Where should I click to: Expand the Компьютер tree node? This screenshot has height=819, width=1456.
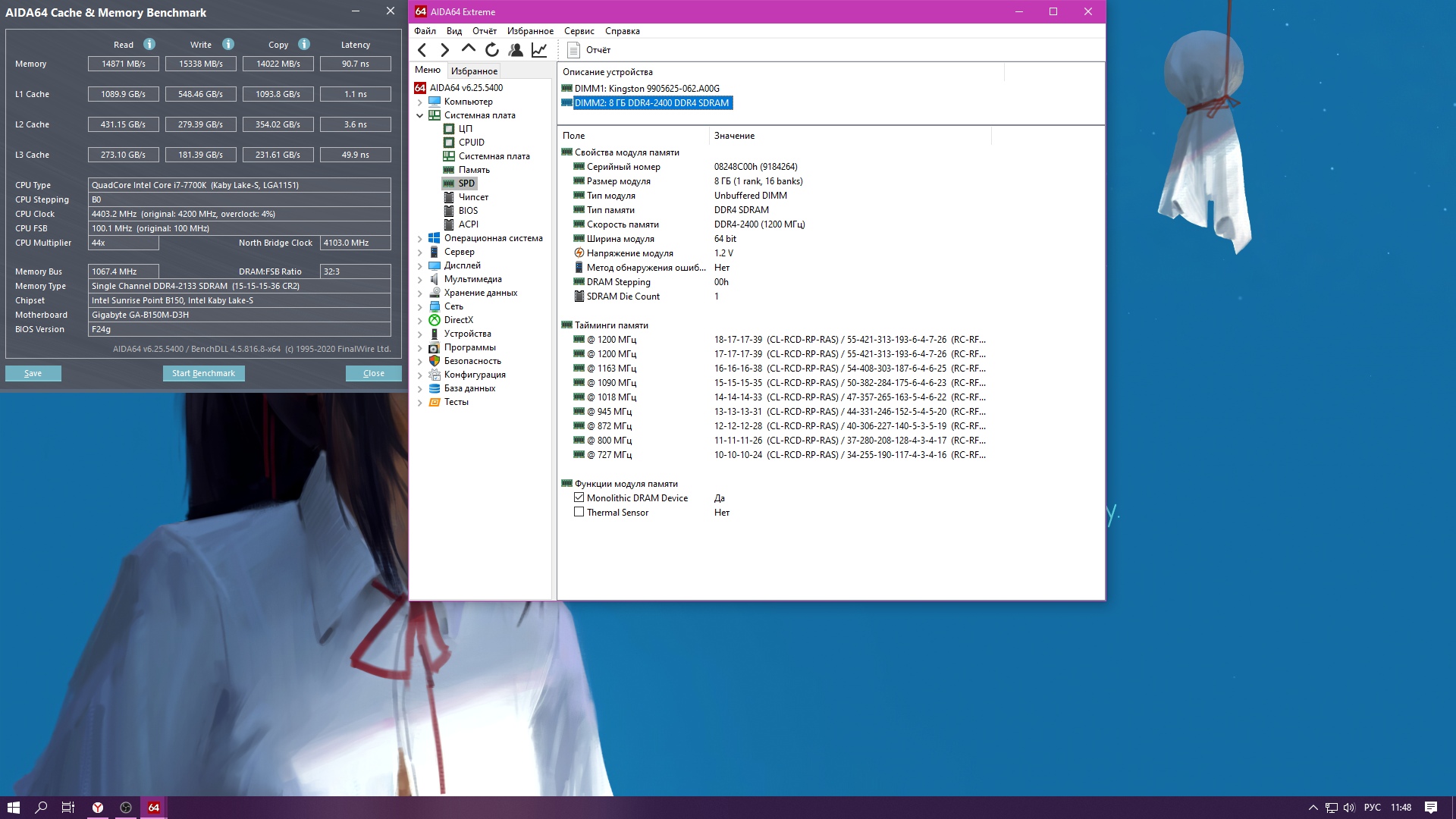(x=419, y=102)
